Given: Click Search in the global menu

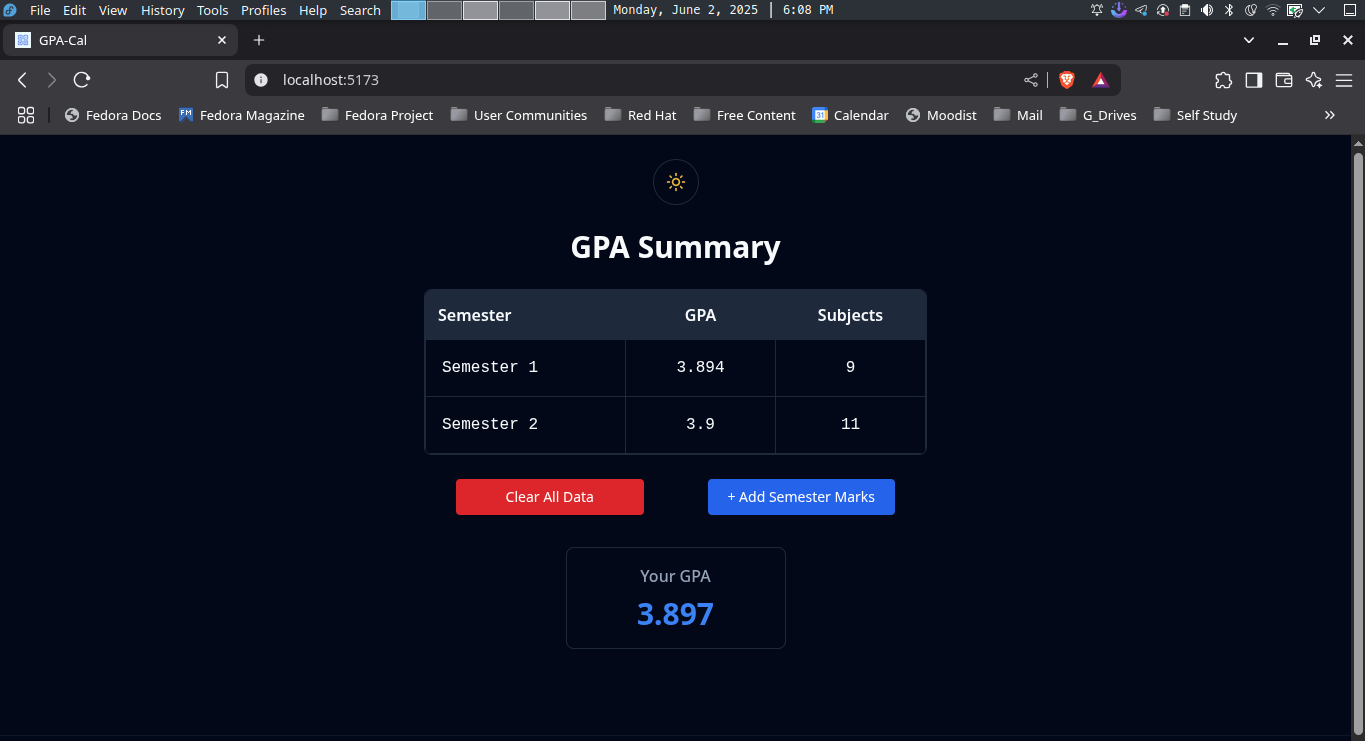Looking at the screenshot, I should coord(360,10).
